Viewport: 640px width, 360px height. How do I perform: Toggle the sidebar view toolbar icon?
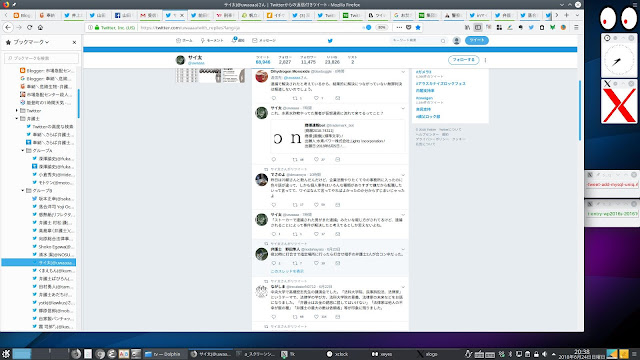[x=478, y=27]
